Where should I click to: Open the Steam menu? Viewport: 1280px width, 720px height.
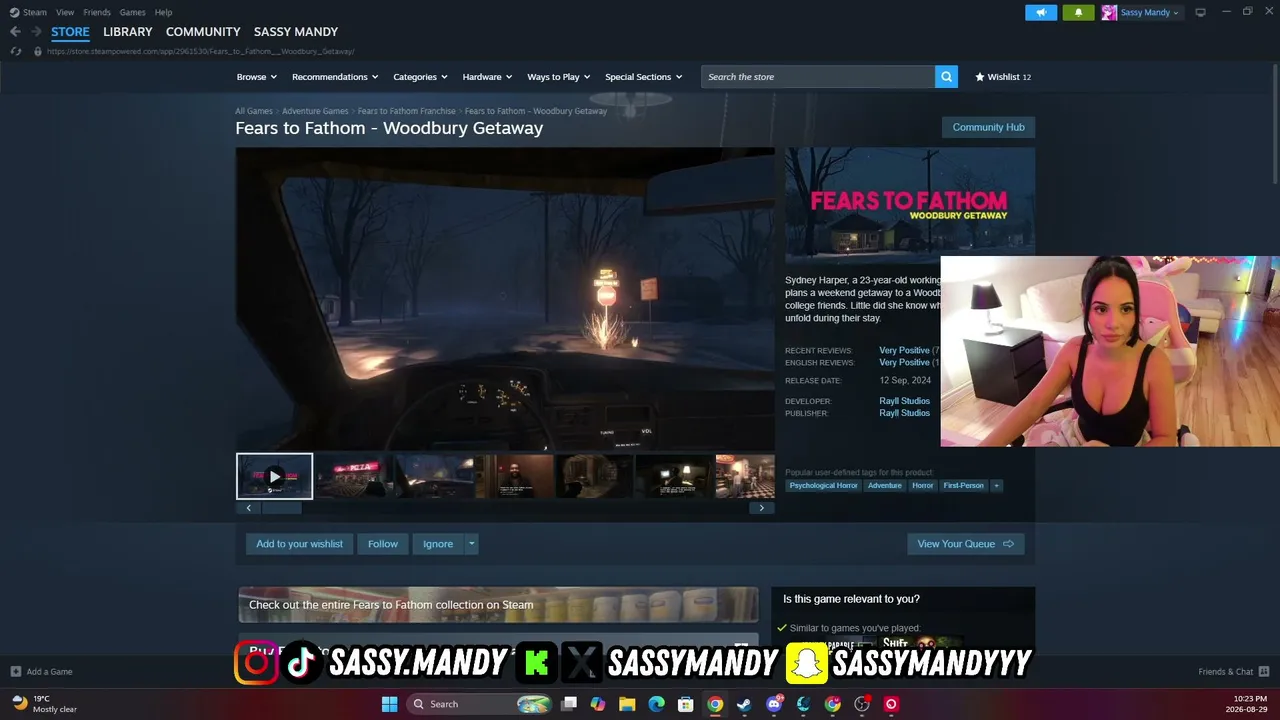[x=35, y=12]
